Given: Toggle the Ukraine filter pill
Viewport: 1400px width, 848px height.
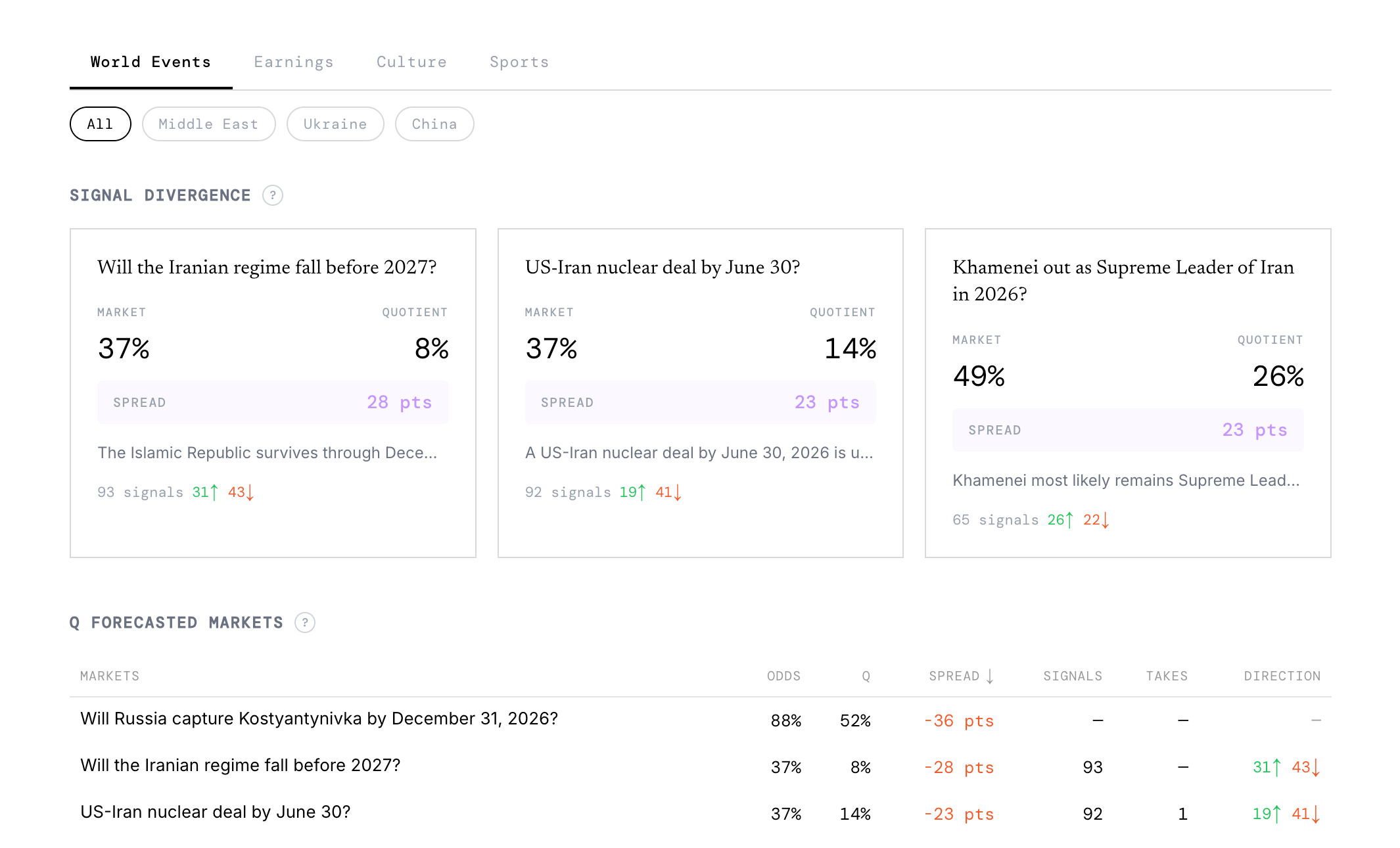Looking at the screenshot, I should point(335,124).
